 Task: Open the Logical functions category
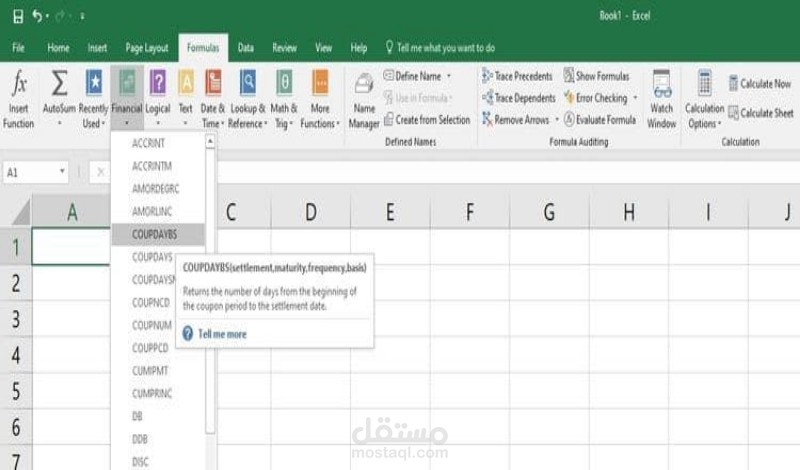coord(158,98)
